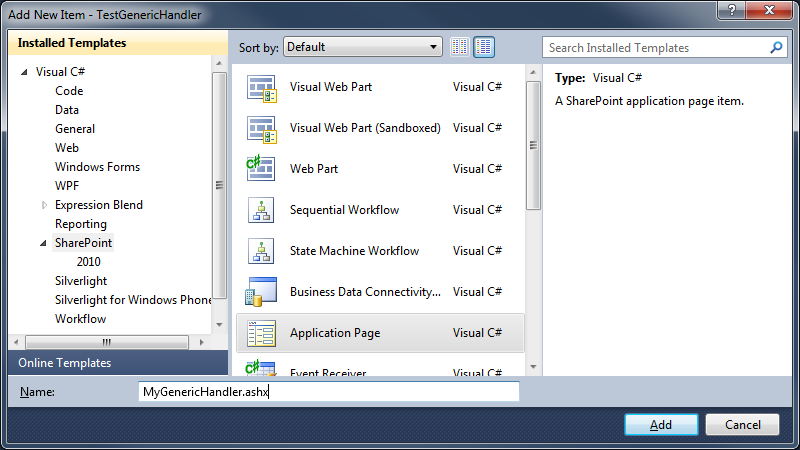Select WPF category in tree
The image size is (800, 450).
(x=67, y=186)
